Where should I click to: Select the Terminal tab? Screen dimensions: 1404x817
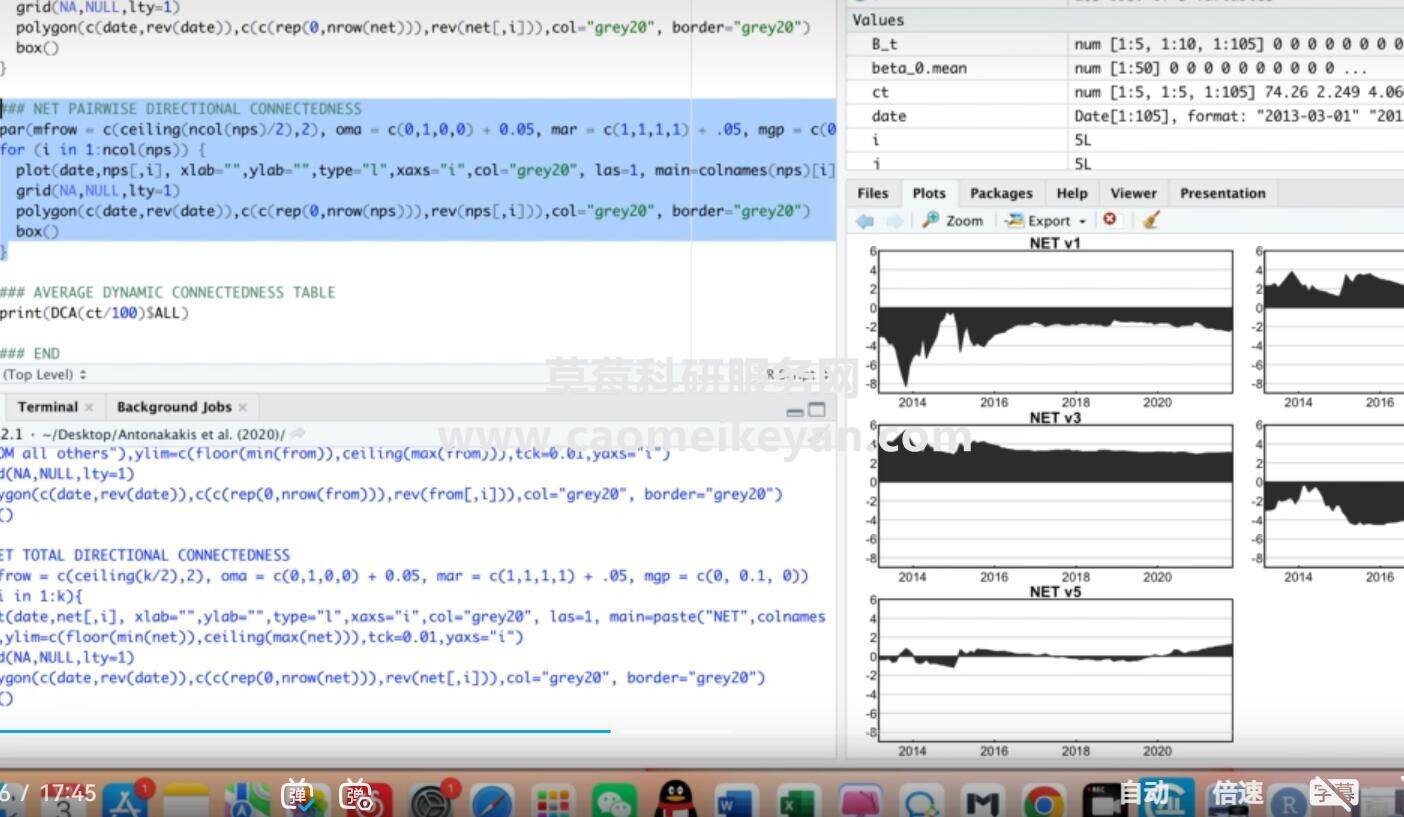click(47, 407)
